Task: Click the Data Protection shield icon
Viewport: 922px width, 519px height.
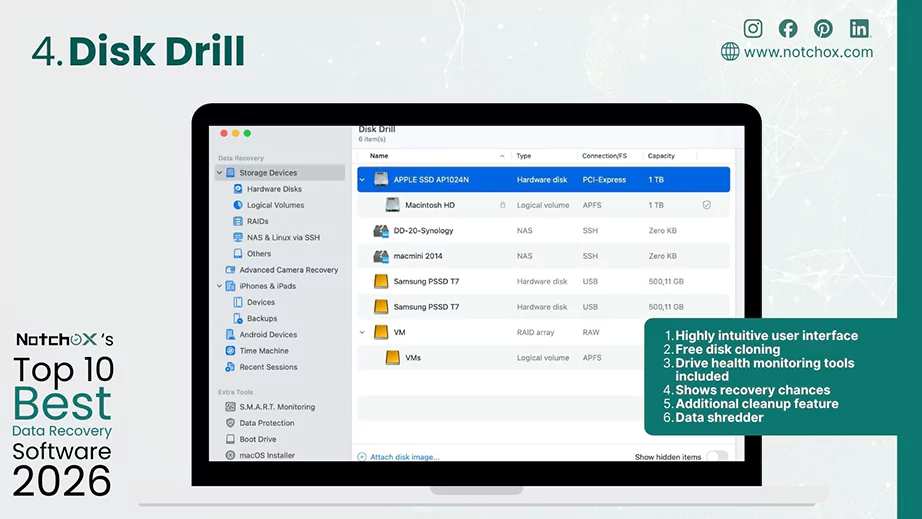Action: (x=230, y=423)
